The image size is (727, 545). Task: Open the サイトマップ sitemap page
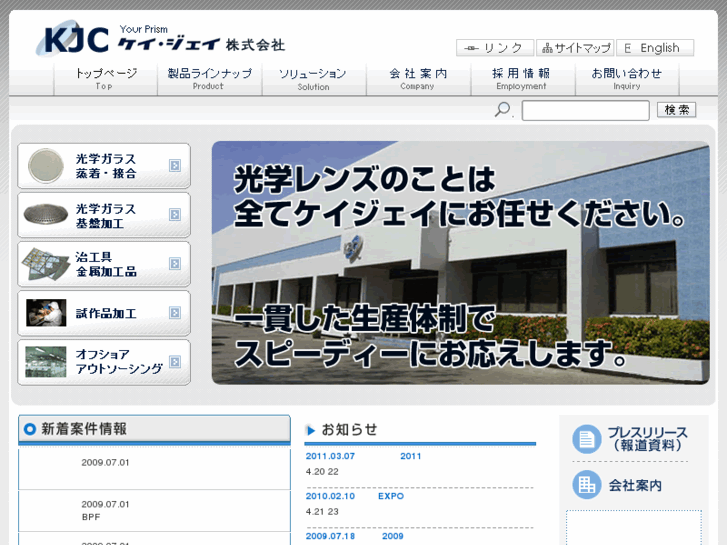coord(575,48)
